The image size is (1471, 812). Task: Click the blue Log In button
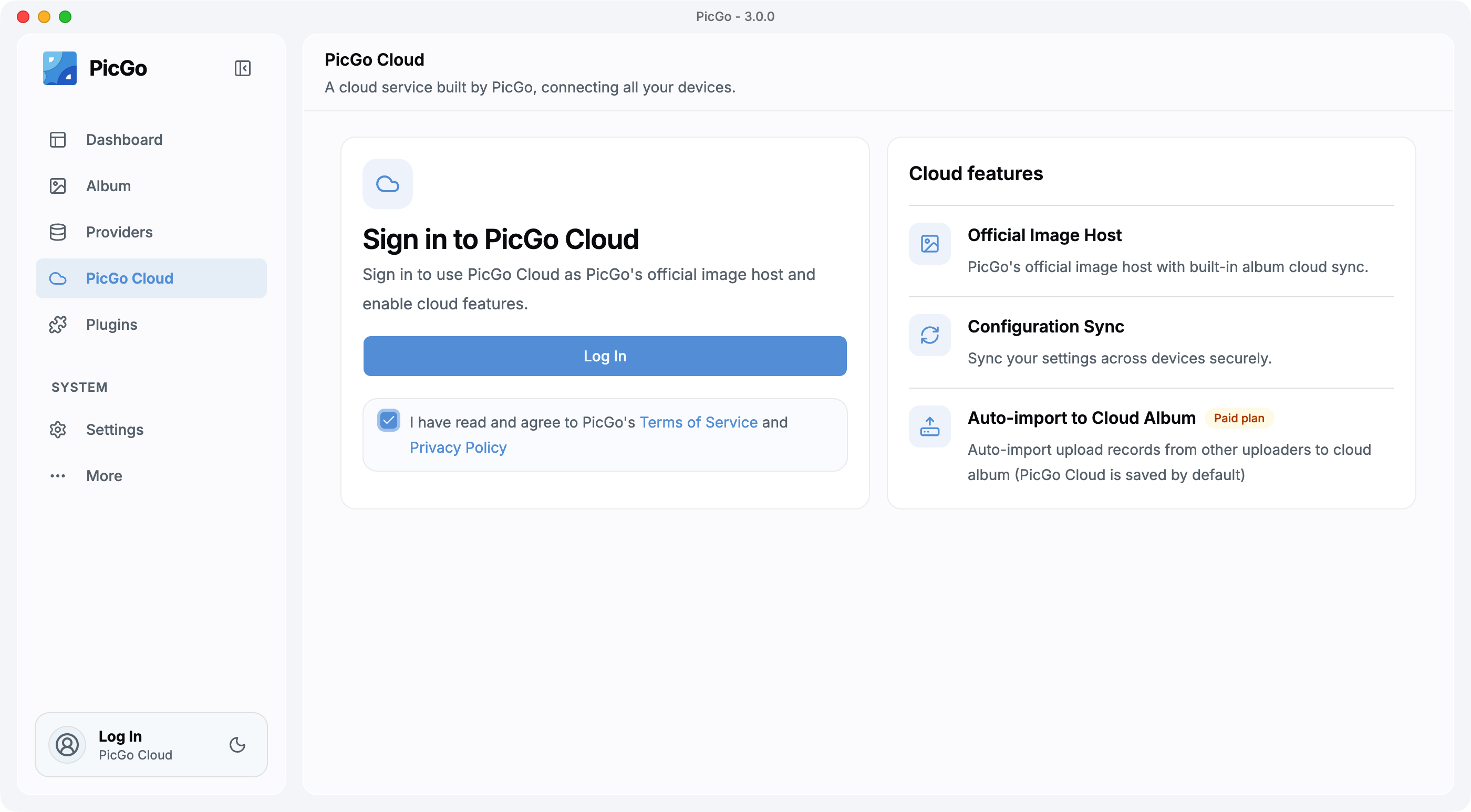point(605,356)
